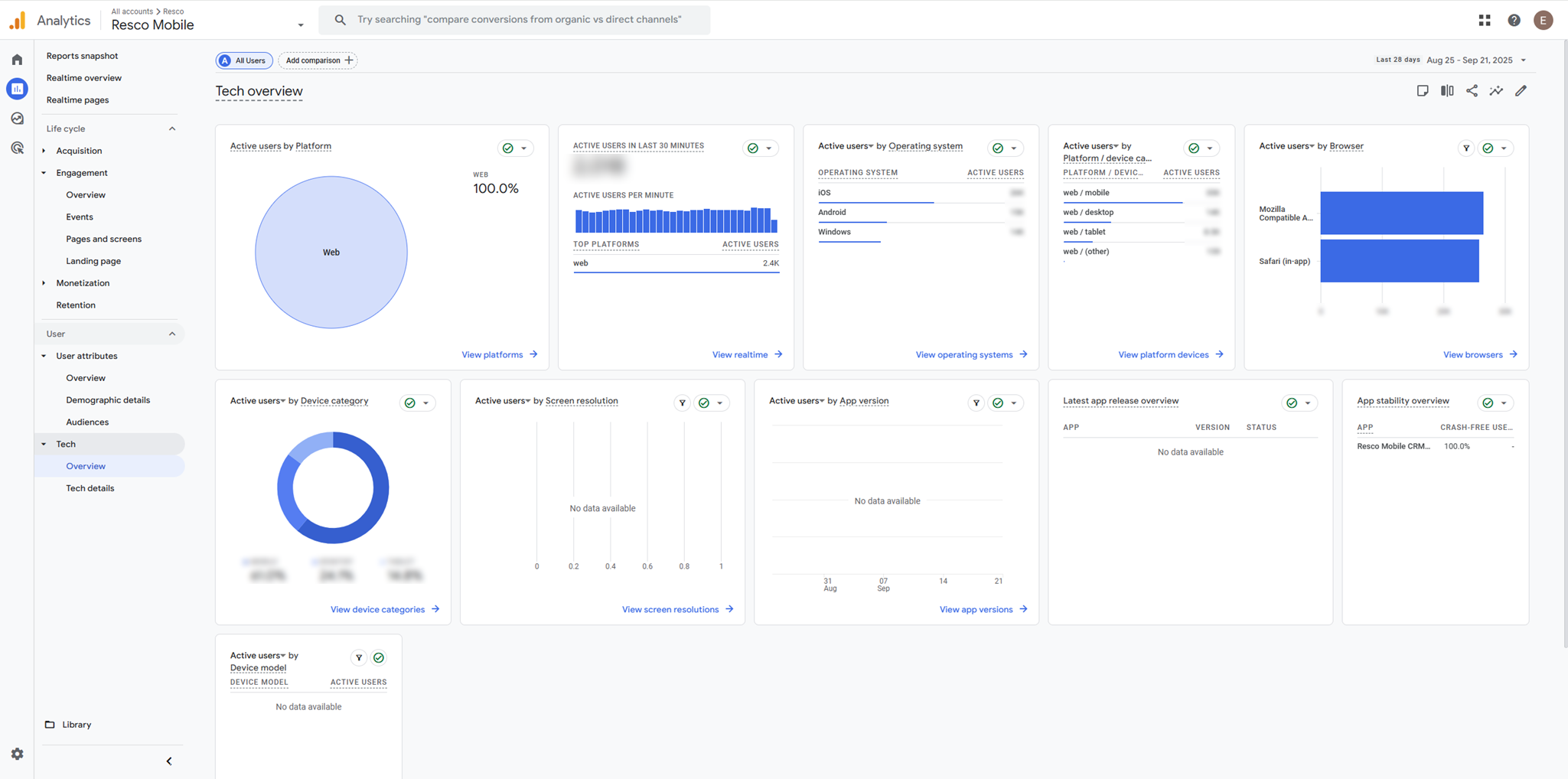The image size is (1568, 779).
Task: Click the Add comparison button
Action: [318, 60]
